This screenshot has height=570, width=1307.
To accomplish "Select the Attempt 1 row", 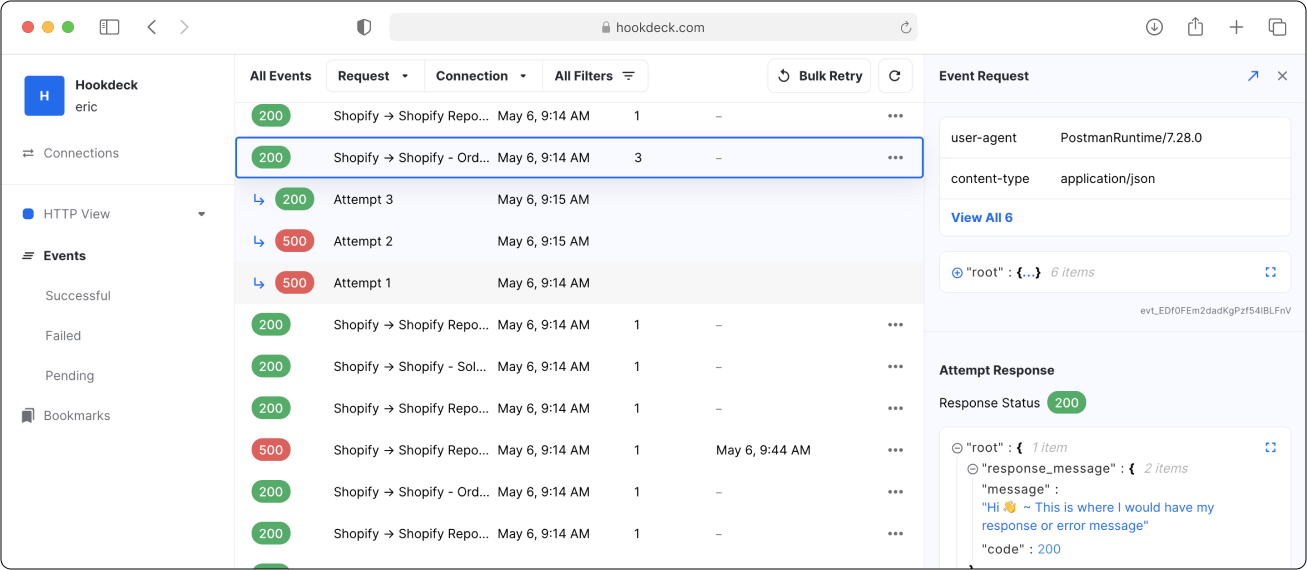I will [x=579, y=283].
